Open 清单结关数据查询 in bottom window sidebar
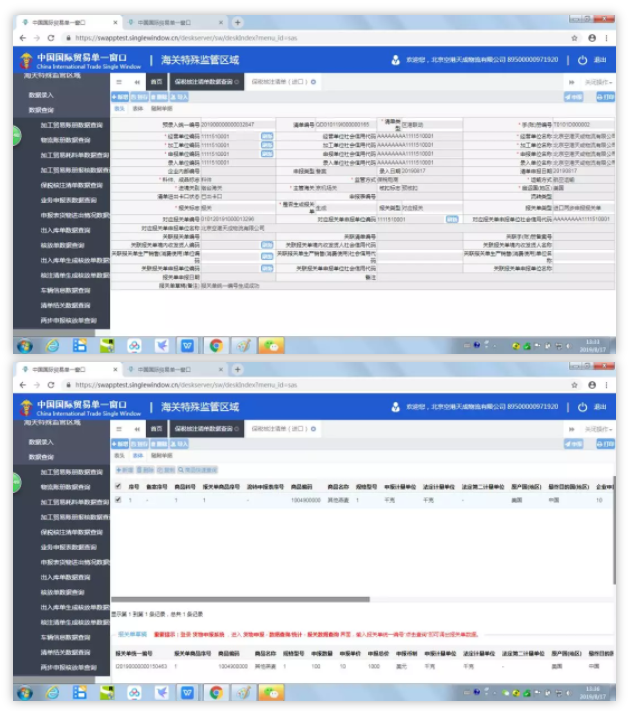Screen dimensions: 633x711 pyautogui.click(x=66, y=653)
